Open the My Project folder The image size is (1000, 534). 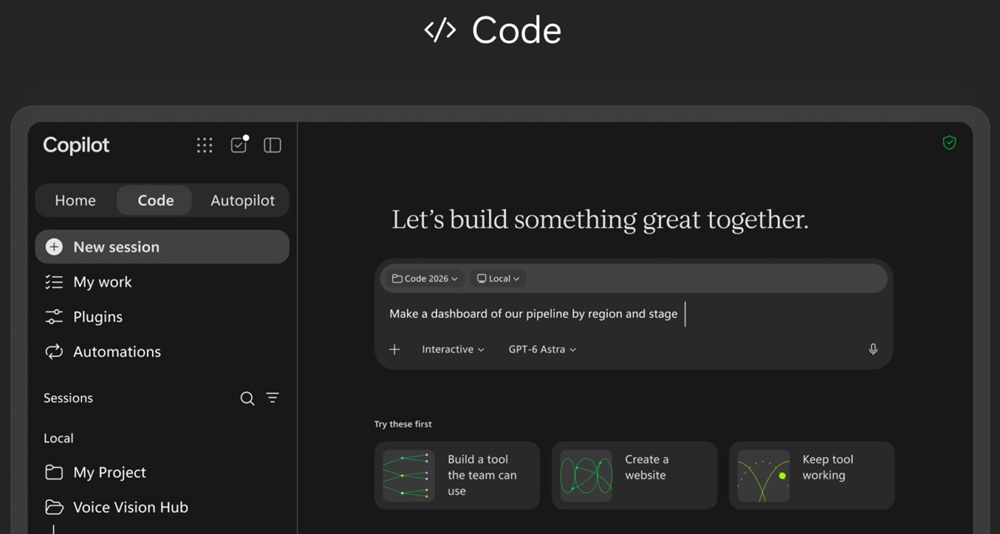(162, 473)
